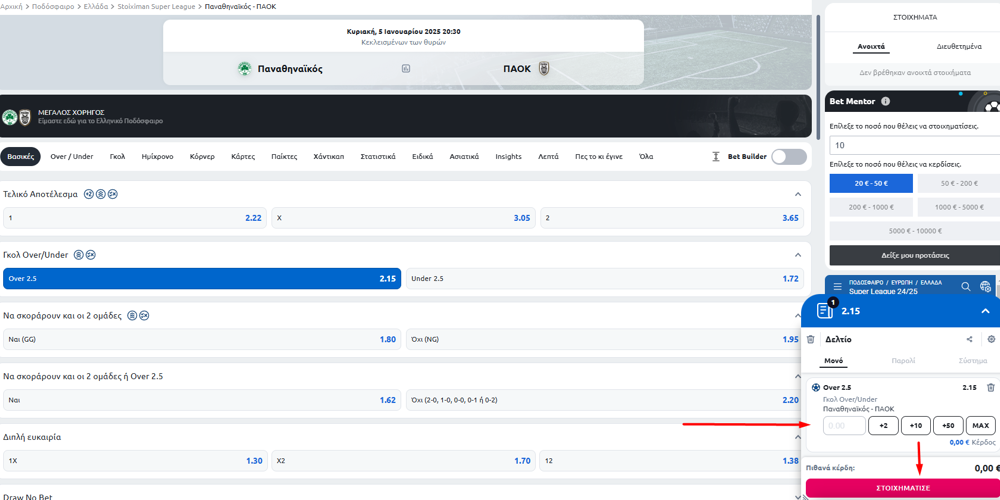Switch to Διευθετημένα bets tab
The width and height of the screenshot is (1000, 500).
tap(959, 47)
